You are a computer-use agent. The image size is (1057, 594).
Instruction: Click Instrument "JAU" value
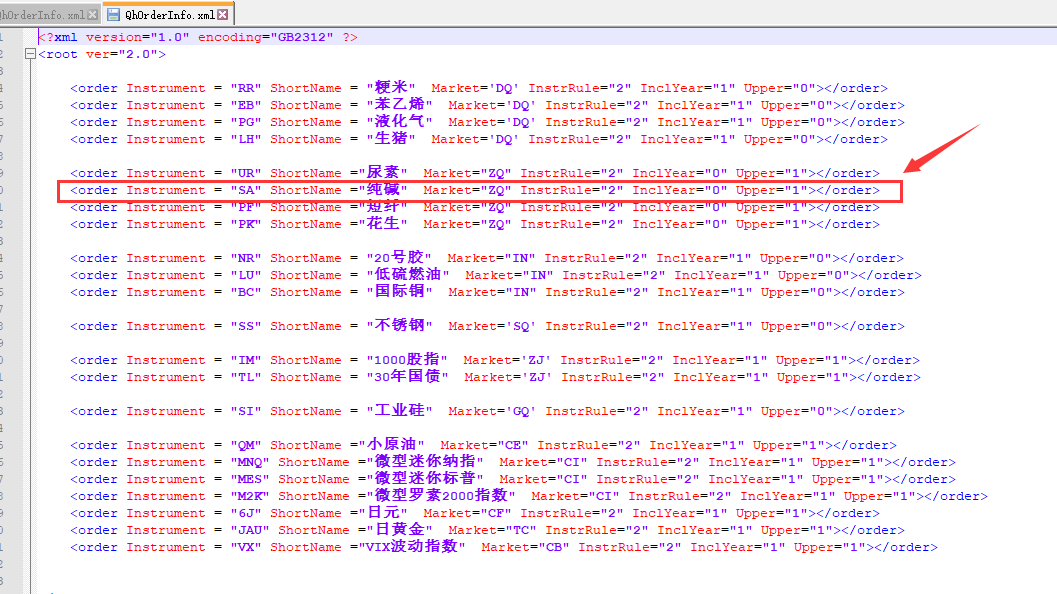[x=249, y=530]
